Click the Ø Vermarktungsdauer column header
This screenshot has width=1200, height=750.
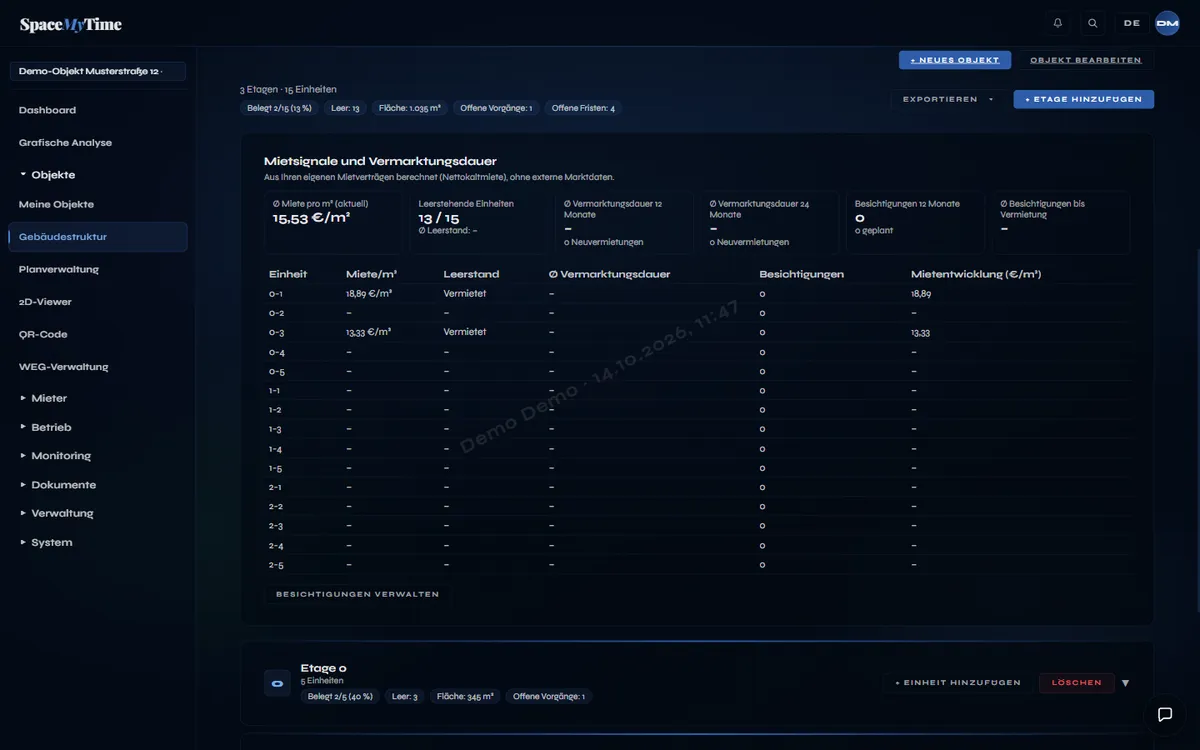tap(609, 274)
